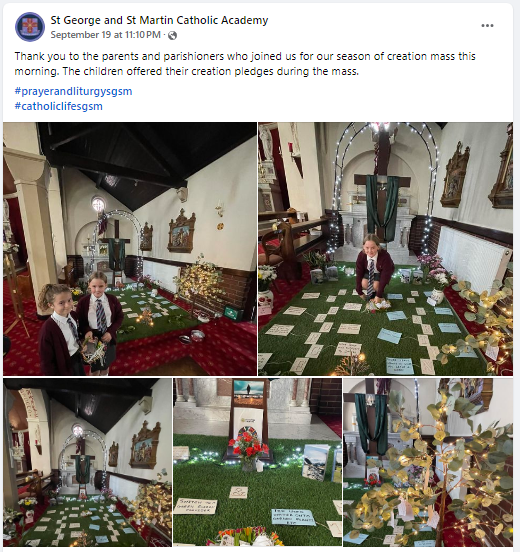Open bottom-left chapel aisle photo

tap(87, 462)
